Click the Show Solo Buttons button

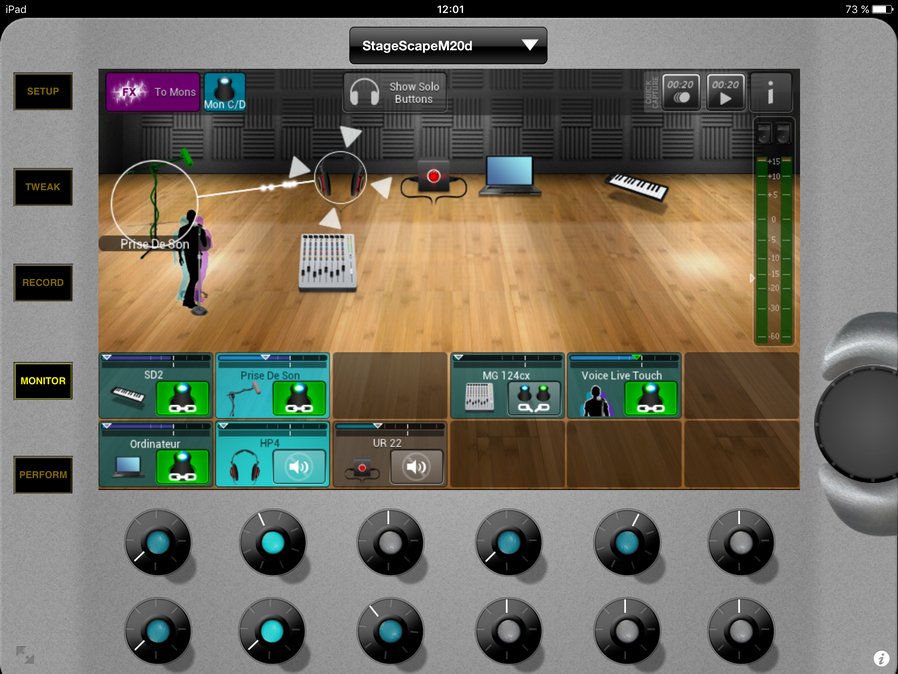397,93
